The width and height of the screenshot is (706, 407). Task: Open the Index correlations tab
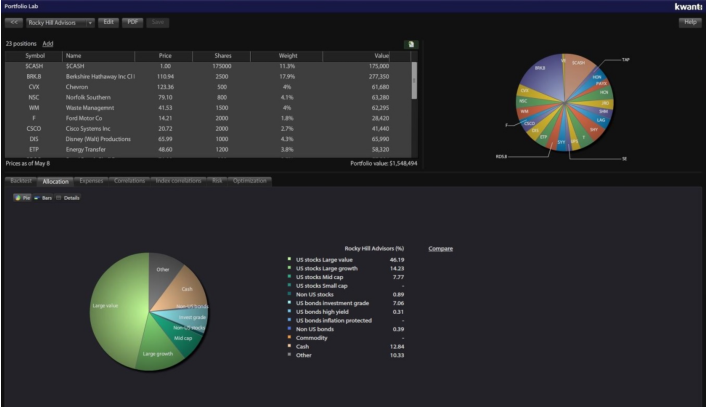click(178, 181)
